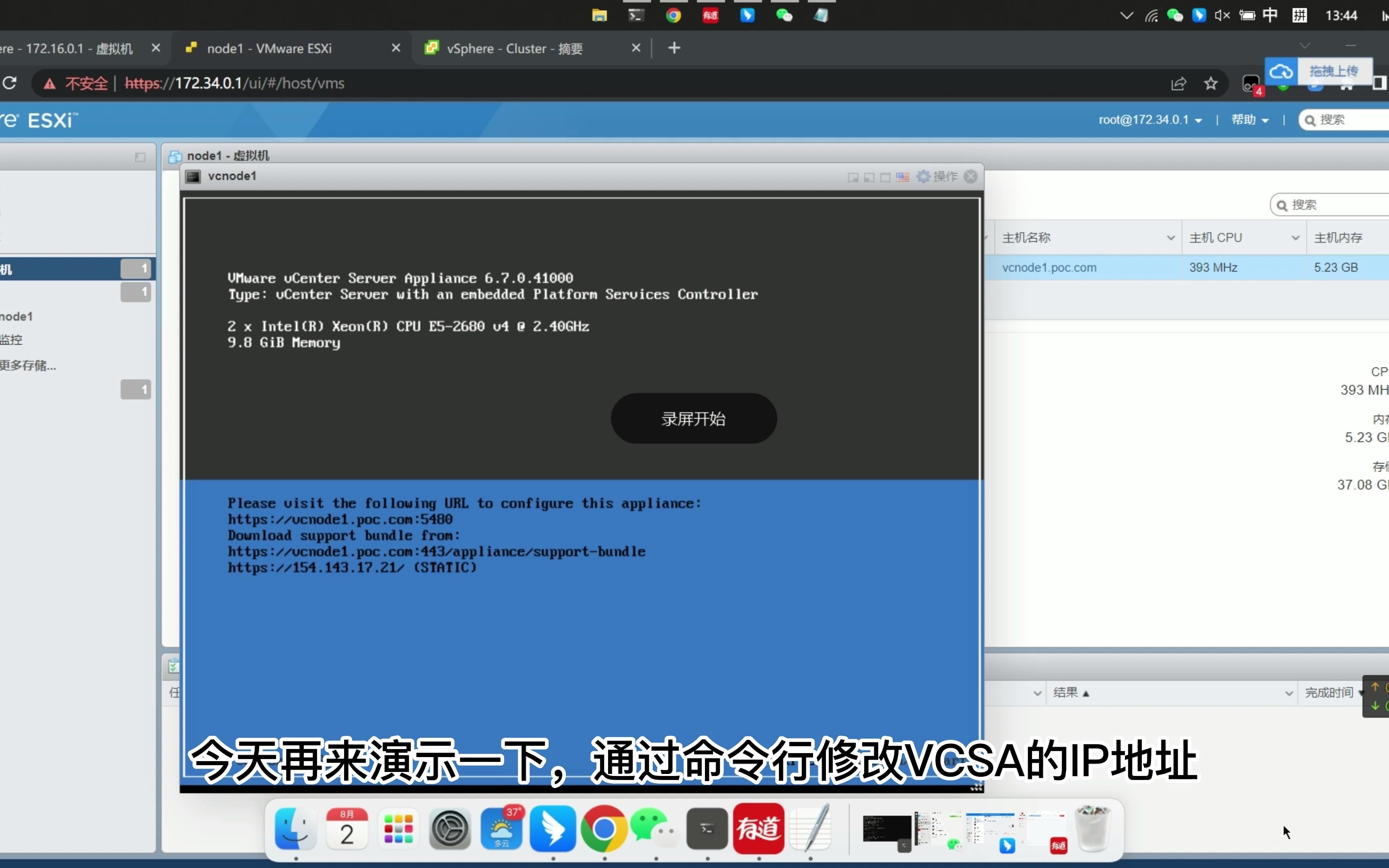Click the help menu icon
Screen dimensions: 1389x868
[1247, 119]
